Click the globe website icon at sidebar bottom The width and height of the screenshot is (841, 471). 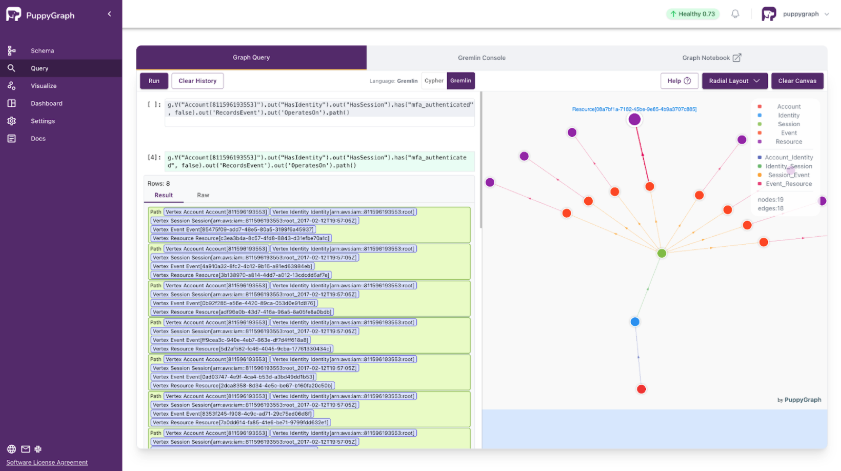coord(11,449)
